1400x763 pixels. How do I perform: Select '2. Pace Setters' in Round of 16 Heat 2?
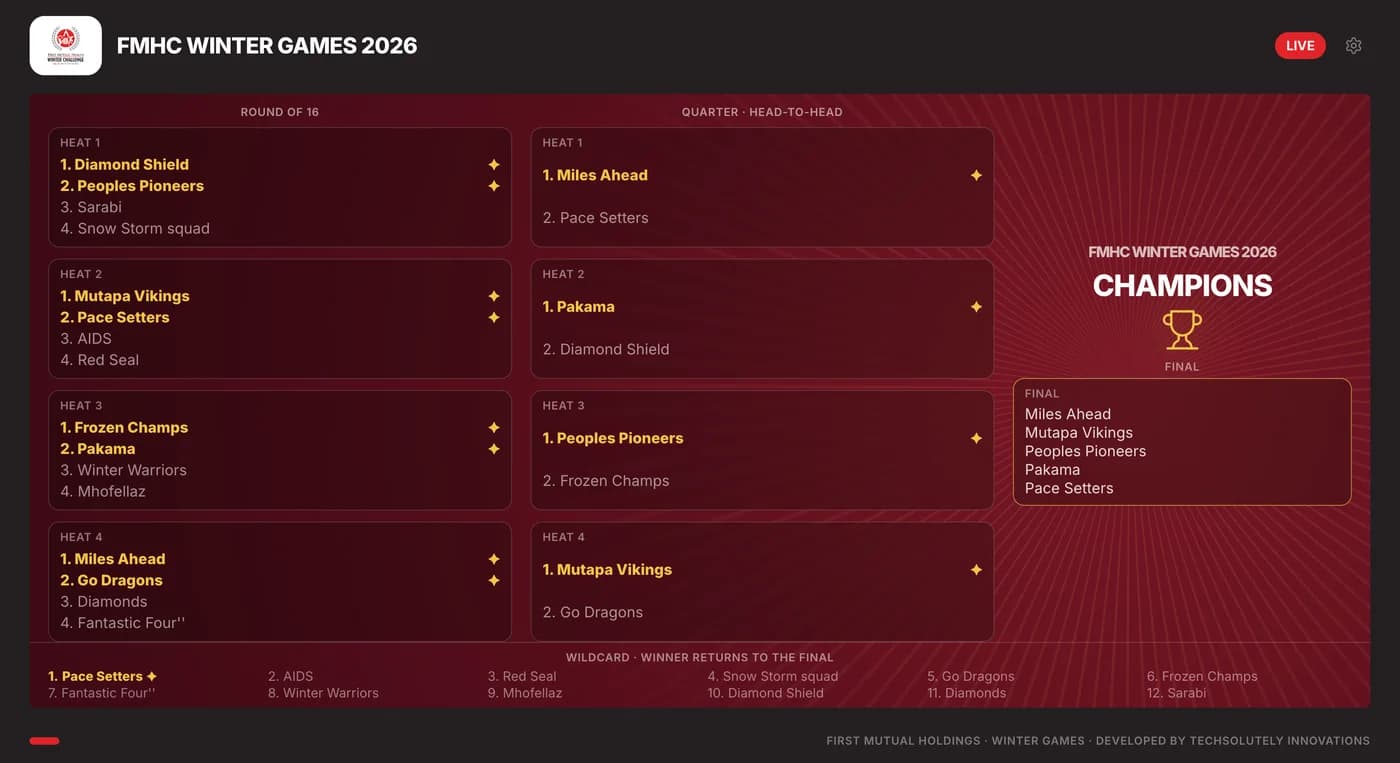(115, 317)
